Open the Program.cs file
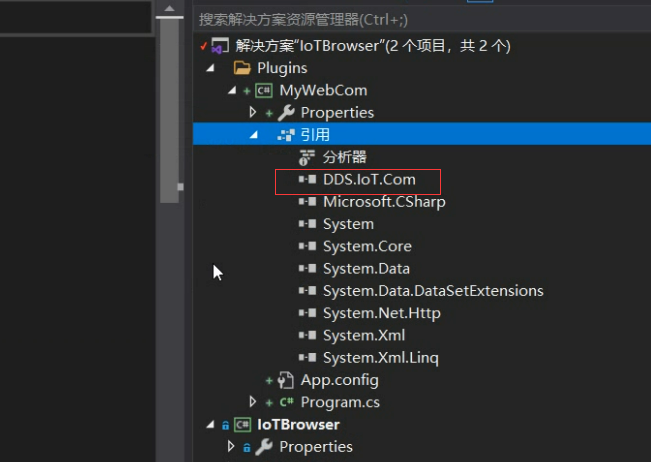This screenshot has width=651, height=462. point(340,402)
